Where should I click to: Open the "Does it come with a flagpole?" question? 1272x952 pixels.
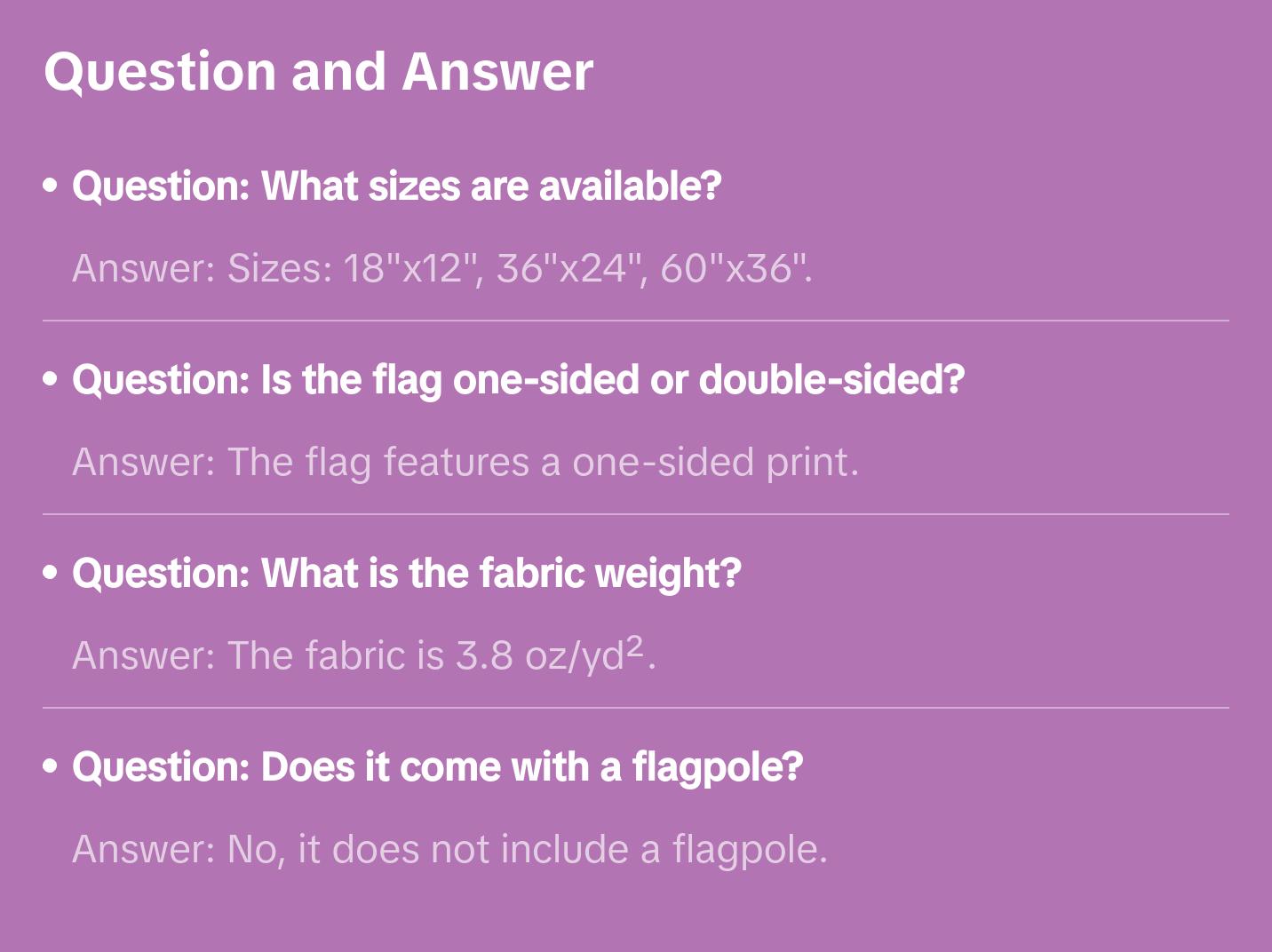[x=437, y=767]
